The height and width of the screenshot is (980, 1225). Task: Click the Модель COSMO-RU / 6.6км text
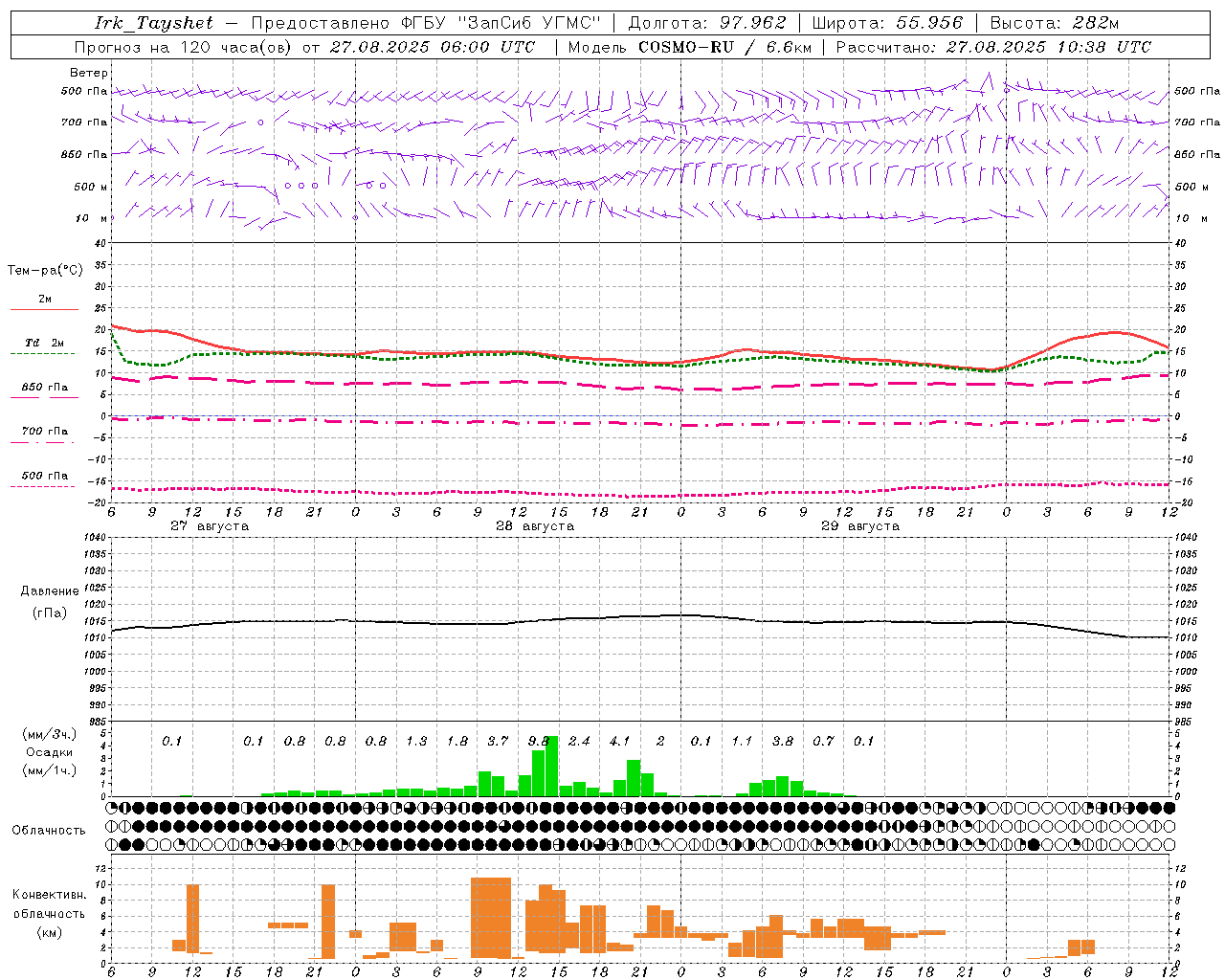point(689,47)
